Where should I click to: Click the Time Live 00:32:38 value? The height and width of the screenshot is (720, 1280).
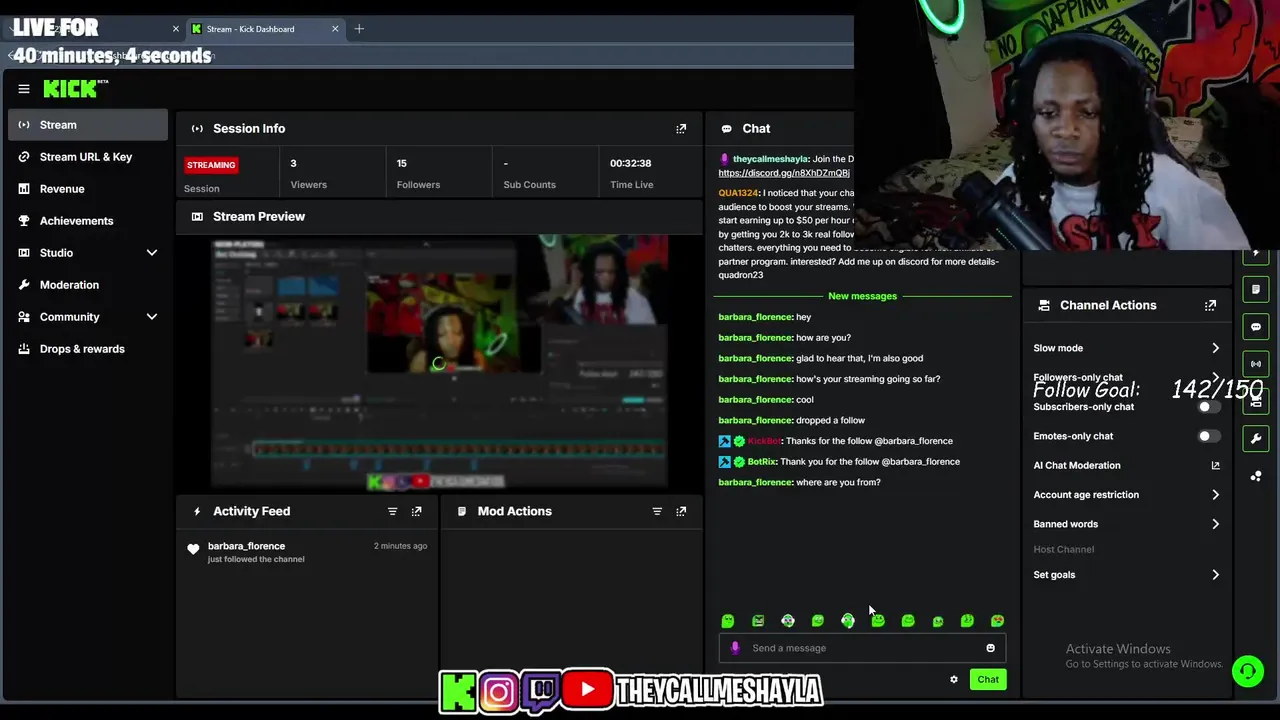click(x=631, y=163)
